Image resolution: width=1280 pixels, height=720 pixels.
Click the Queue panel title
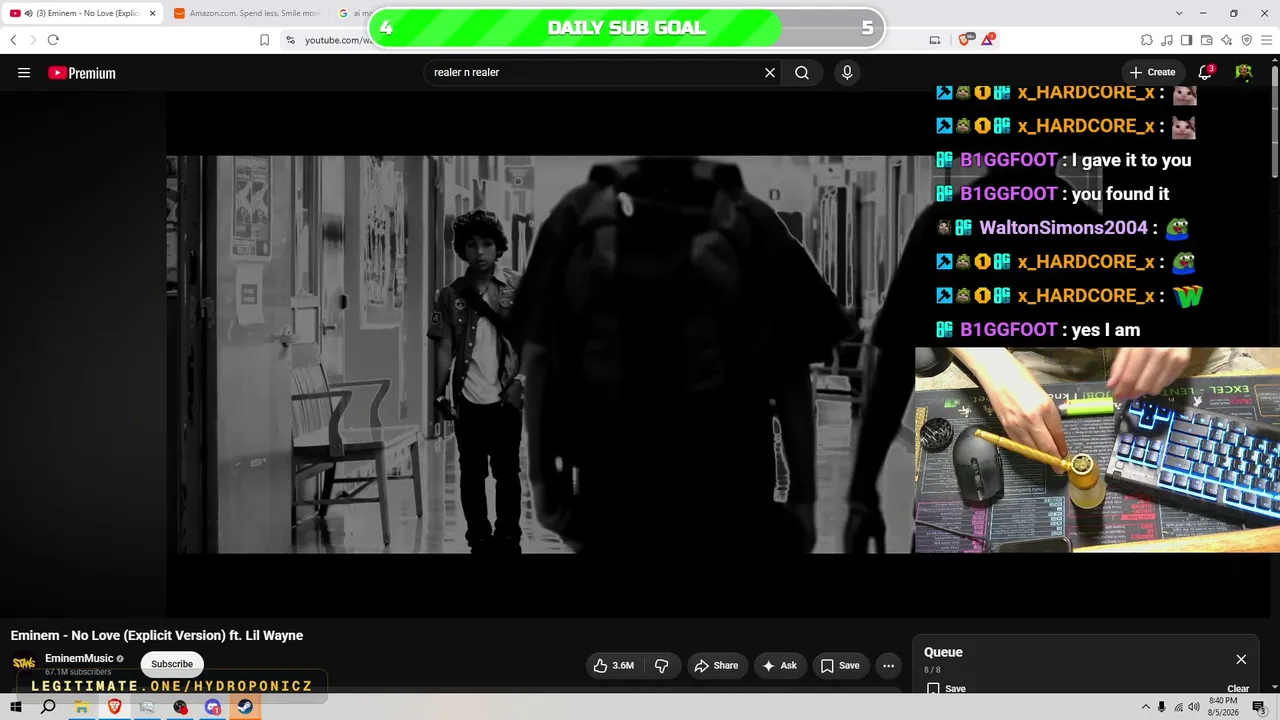(943, 652)
